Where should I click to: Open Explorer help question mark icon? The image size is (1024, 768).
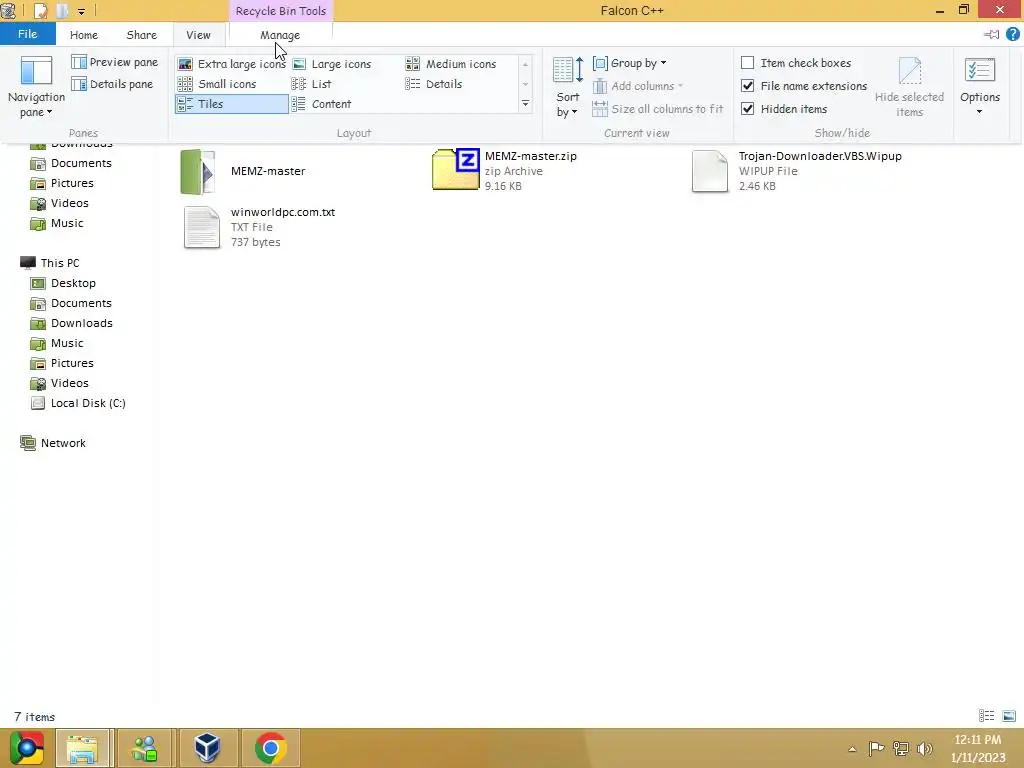click(x=1013, y=35)
